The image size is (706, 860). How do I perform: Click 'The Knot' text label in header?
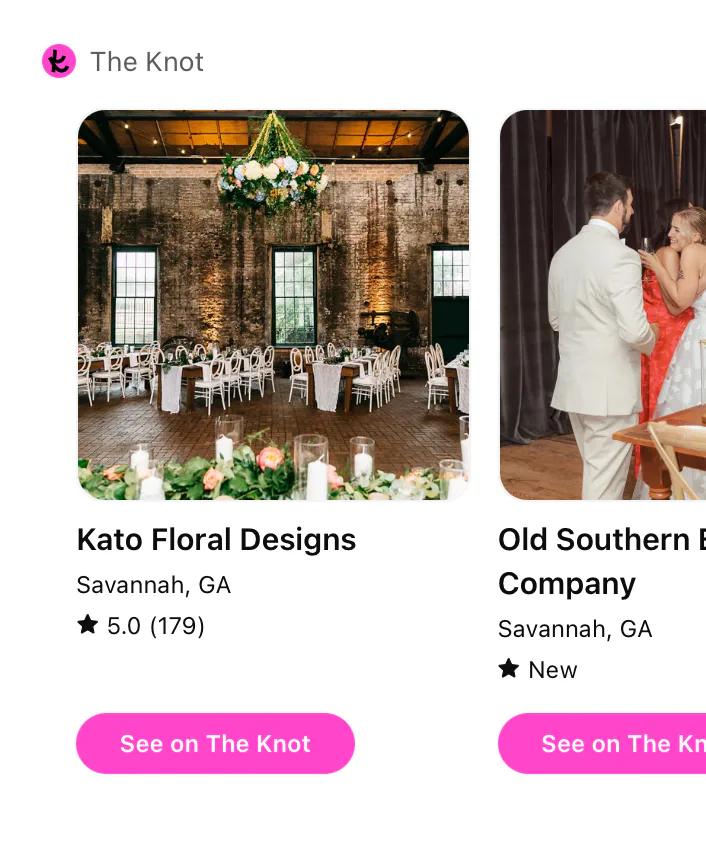tap(146, 61)
